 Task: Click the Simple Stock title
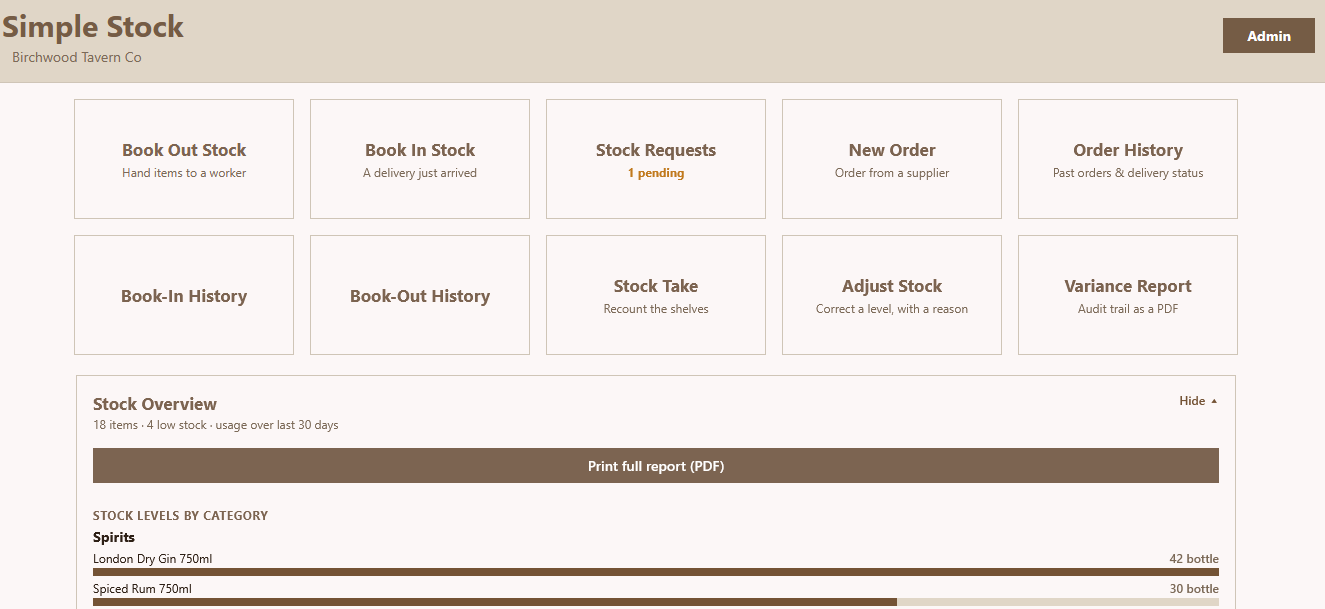point(93,27)
